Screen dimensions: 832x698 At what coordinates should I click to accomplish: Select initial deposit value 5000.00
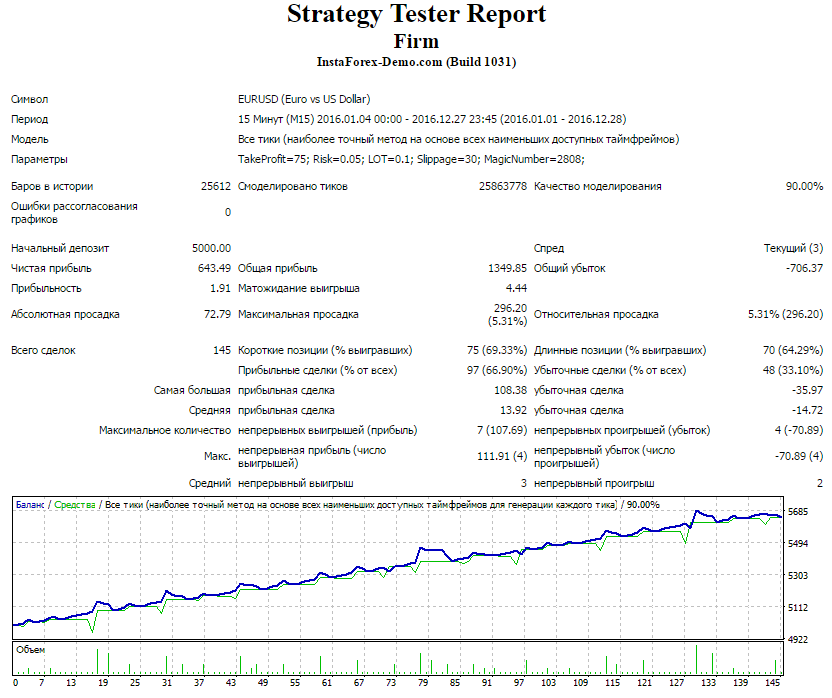point(212,248)
